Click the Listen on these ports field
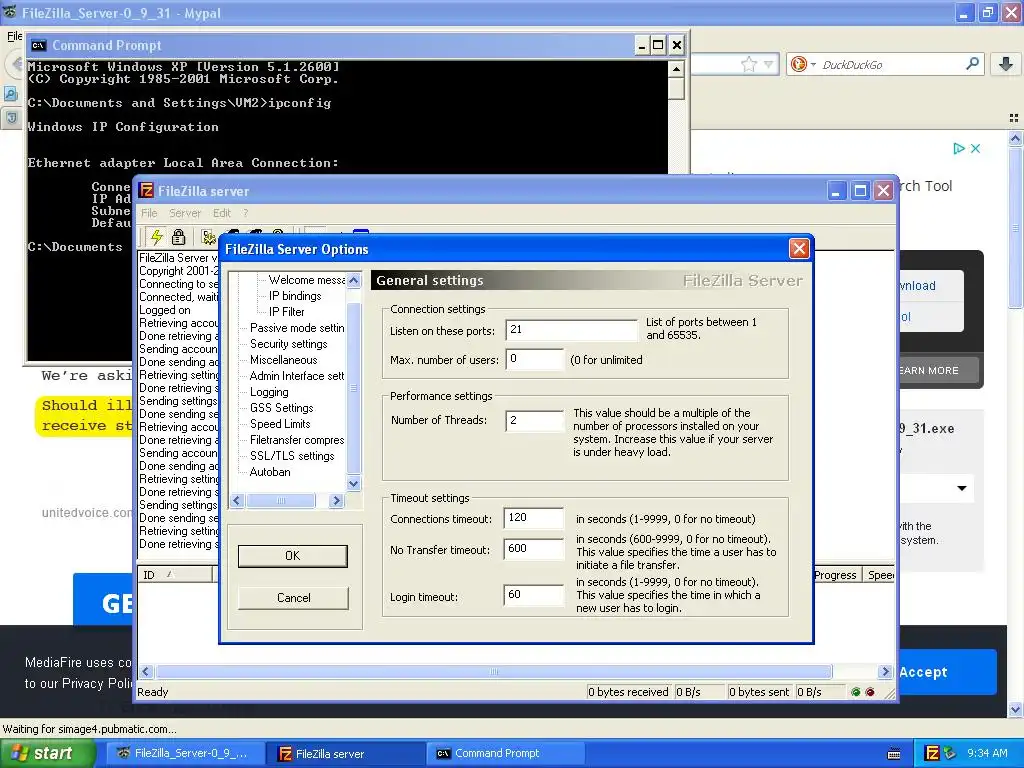1024x768 pixels. [571, 330]
